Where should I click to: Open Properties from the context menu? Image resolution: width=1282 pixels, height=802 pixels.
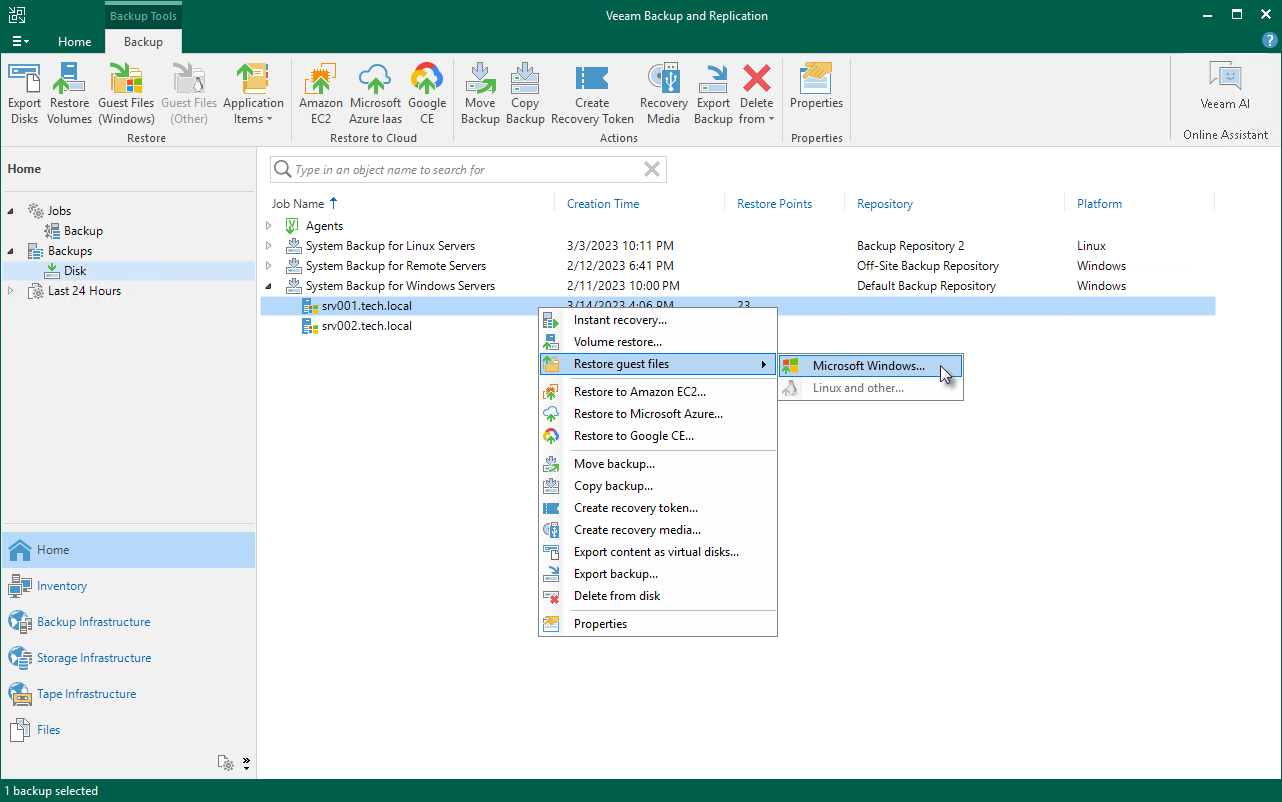(x=658, y=624)
